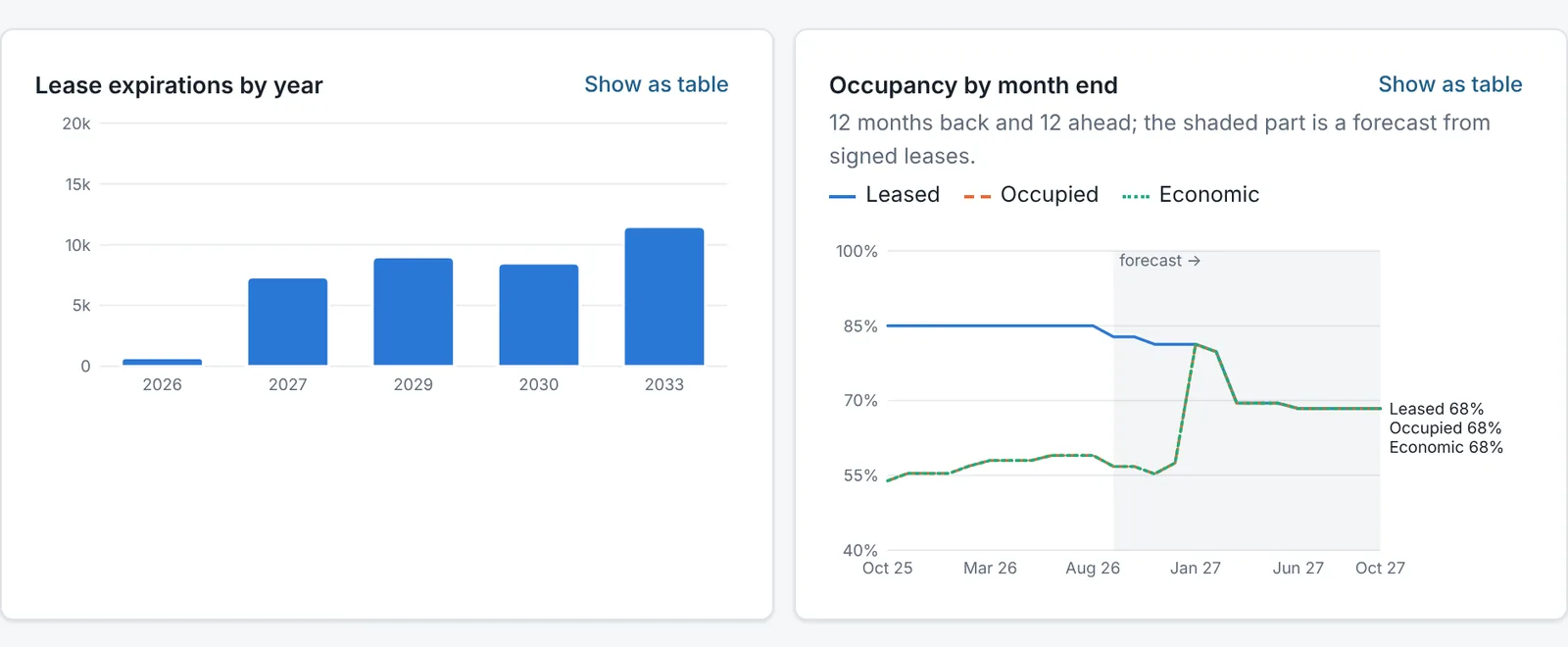Image resolution: width=1568 pixels, height=647 pixels.
Task: Click the 'Lease expirations by year' heading
Action: click(x=178, y=85)
